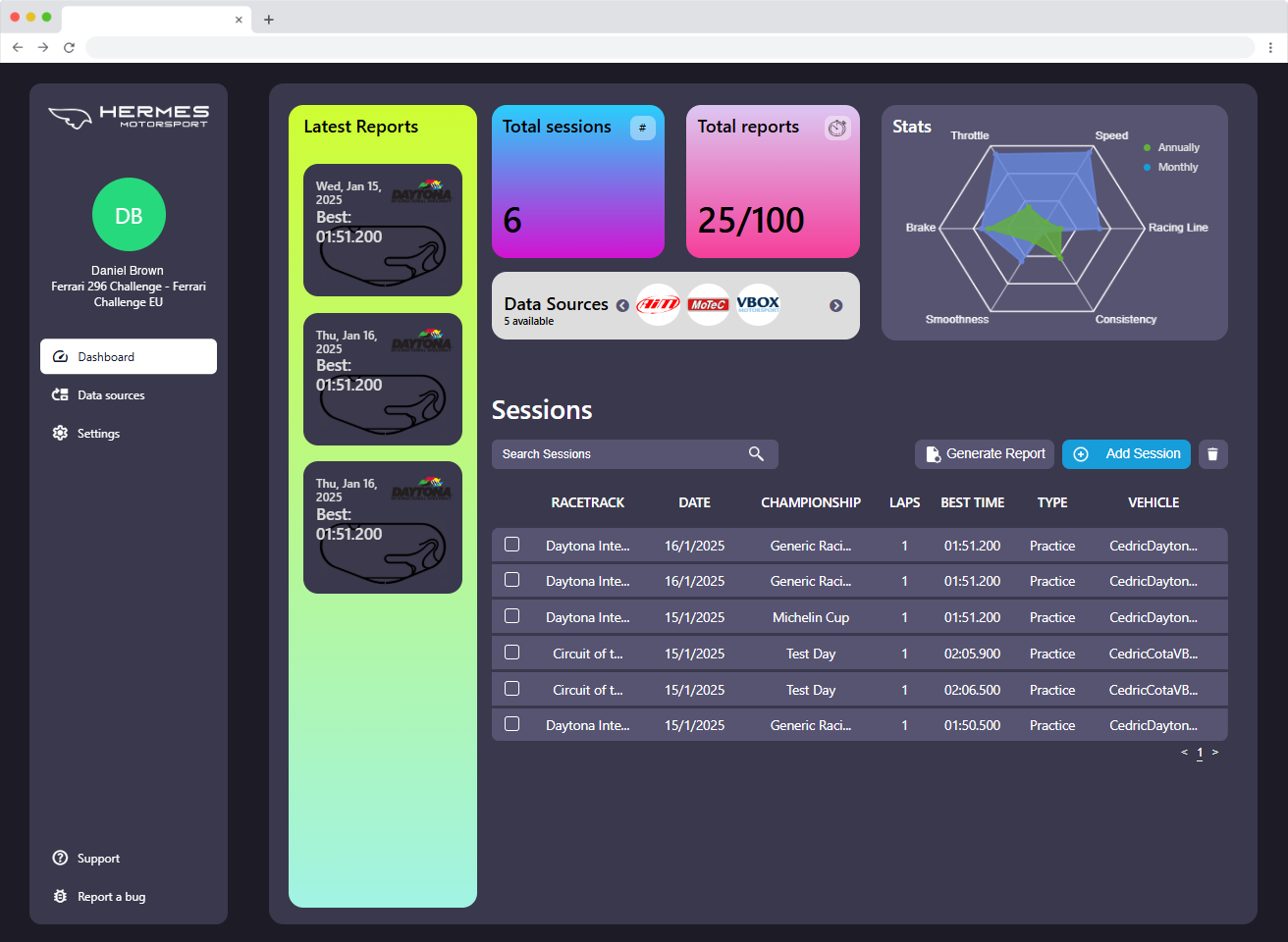Select the AiM data source logo
The width and height of the screenshot is (1288, 942).
pos(658,305)
